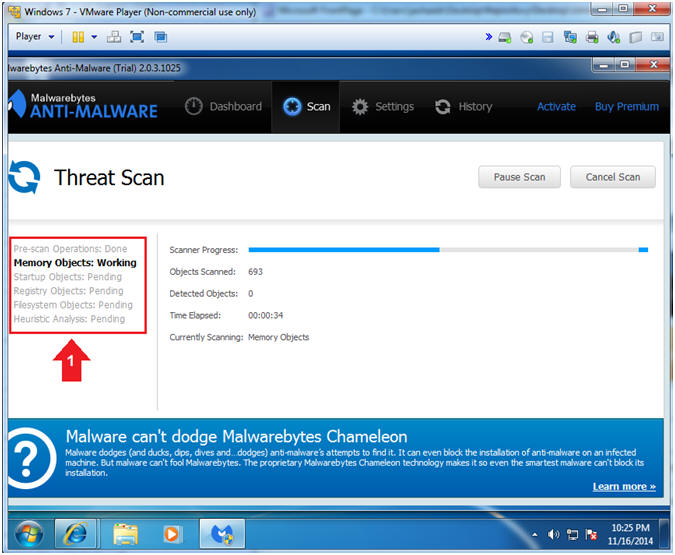Click the Malwarebytes taskbar button
Screen dimensions: 675x555
(222, 534)
